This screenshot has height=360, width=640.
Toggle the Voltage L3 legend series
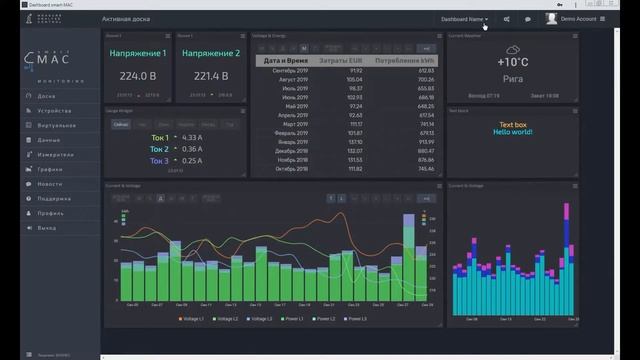(259, 319)
